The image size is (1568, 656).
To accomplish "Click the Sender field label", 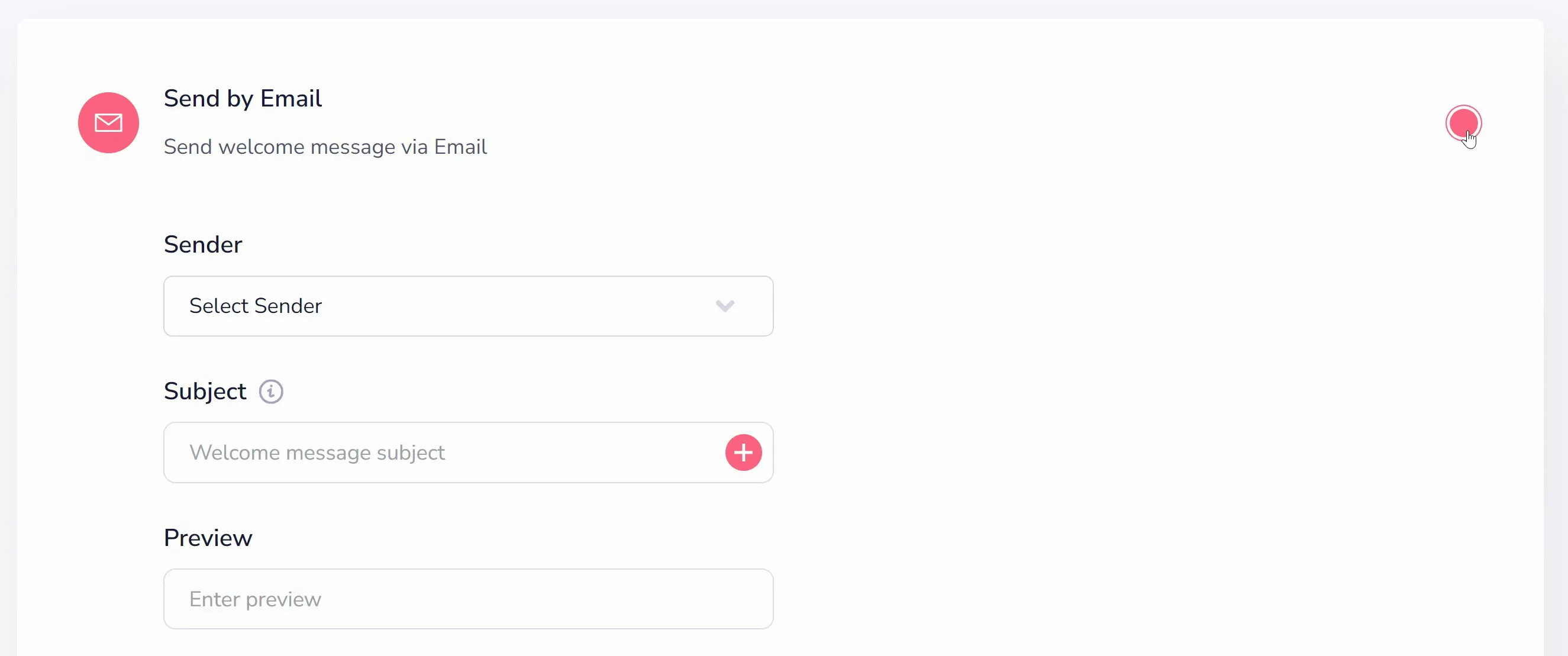I will click(x=203, y=245).
